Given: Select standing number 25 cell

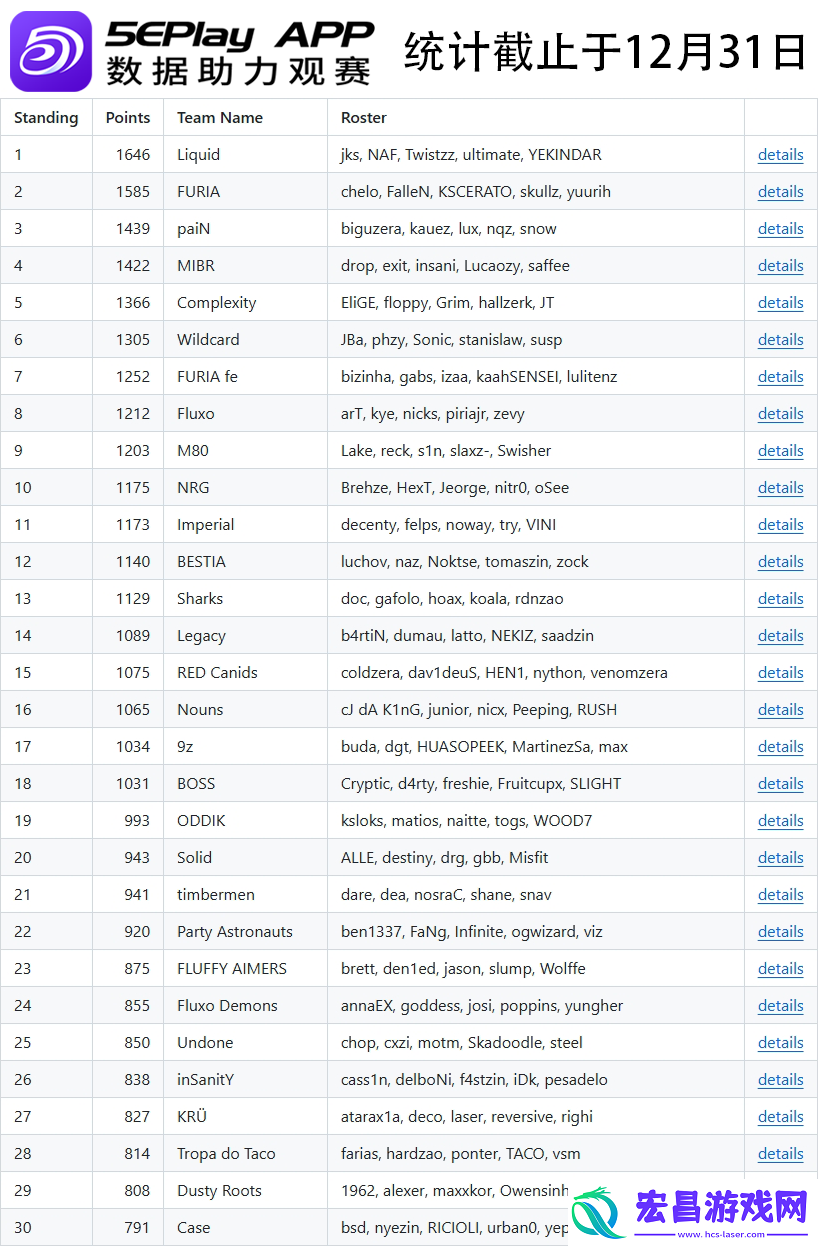Looking at the screenshot, I should [x=46, y=1043].
